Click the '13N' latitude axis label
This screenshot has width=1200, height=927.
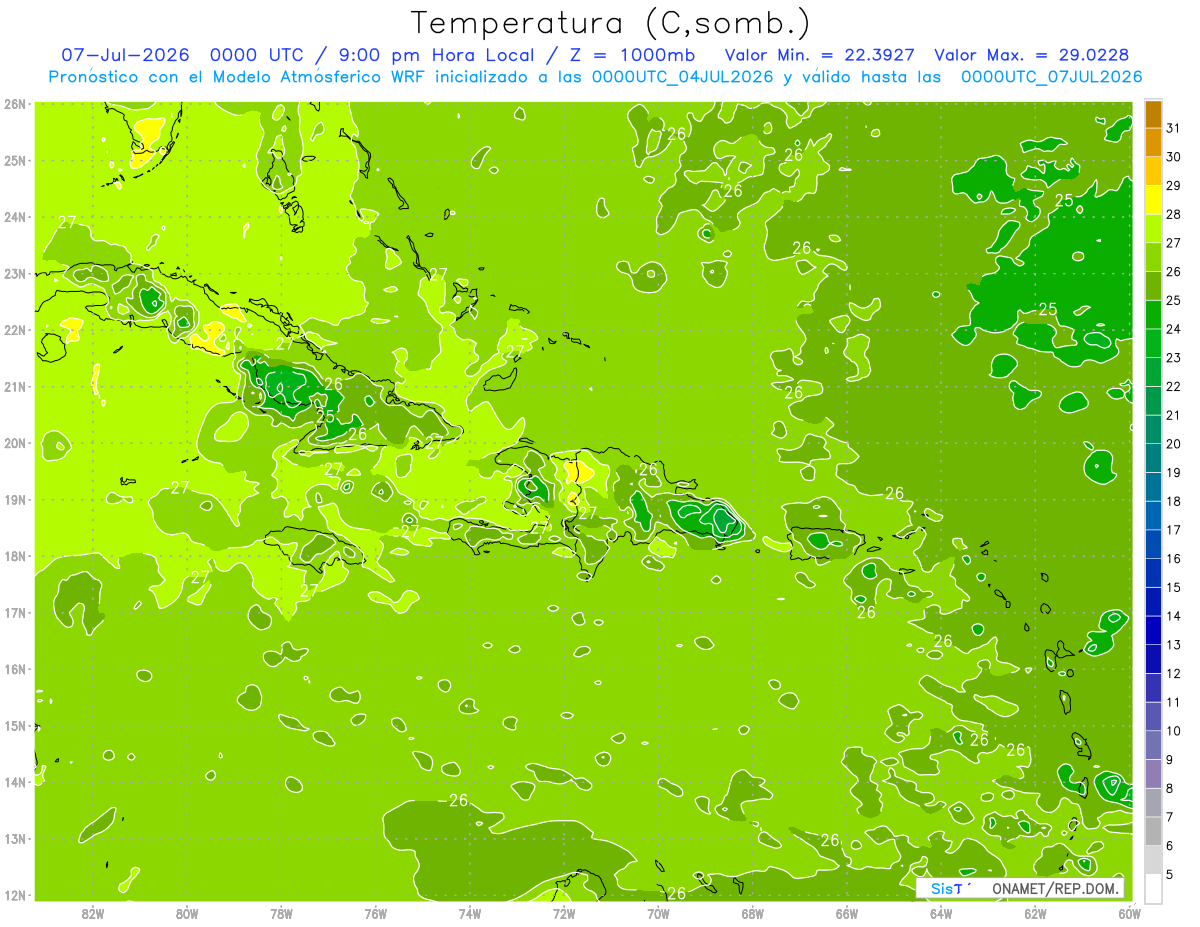tap(15, 839)
